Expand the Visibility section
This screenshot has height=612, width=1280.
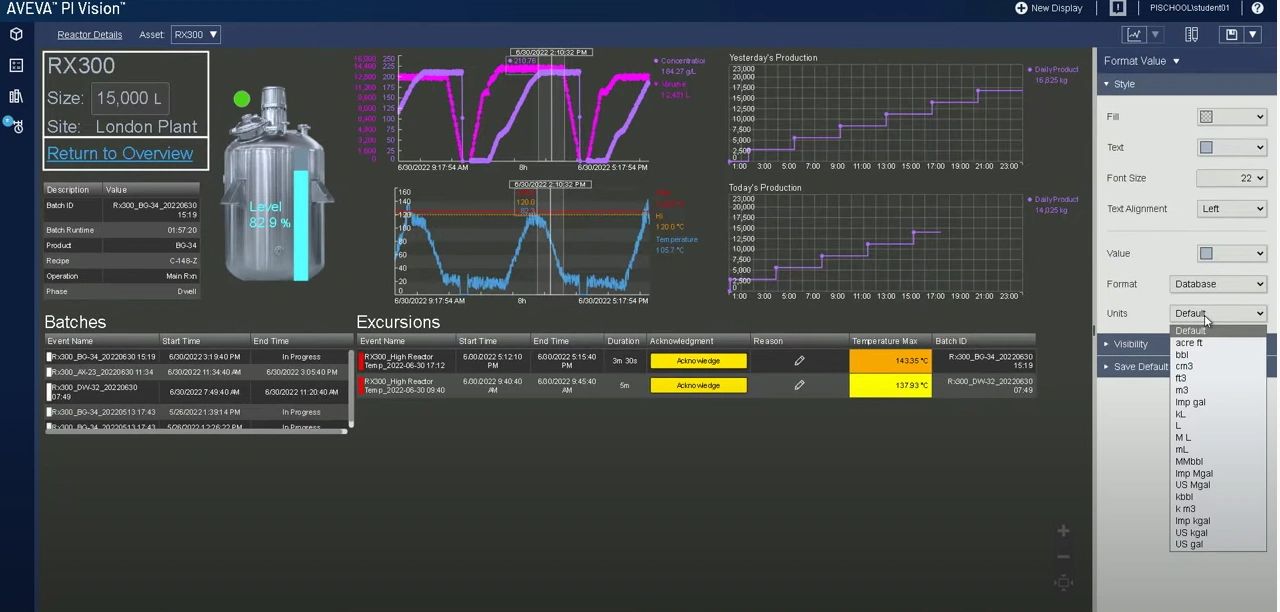pyautogui.click(x=1130, y=344)
